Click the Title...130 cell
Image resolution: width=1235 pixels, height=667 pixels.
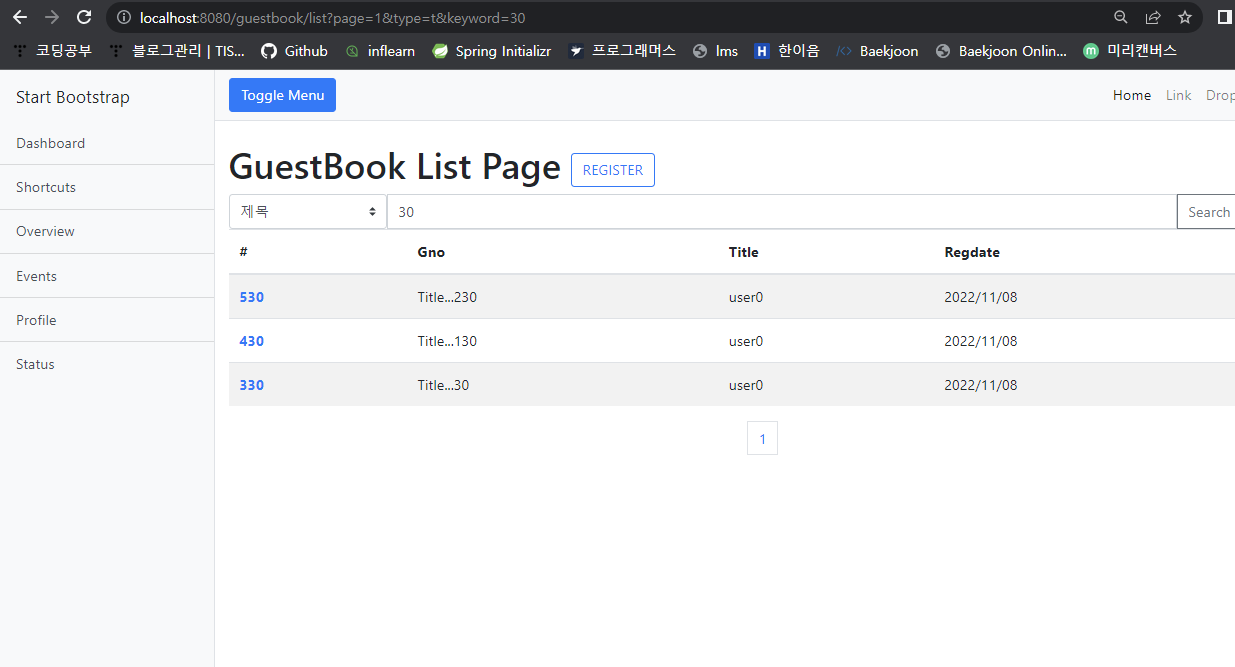click(447, 341)
